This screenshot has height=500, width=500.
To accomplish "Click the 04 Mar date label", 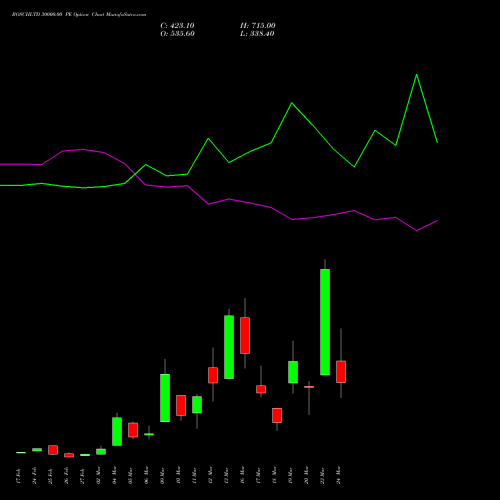I will coord(114,475).
